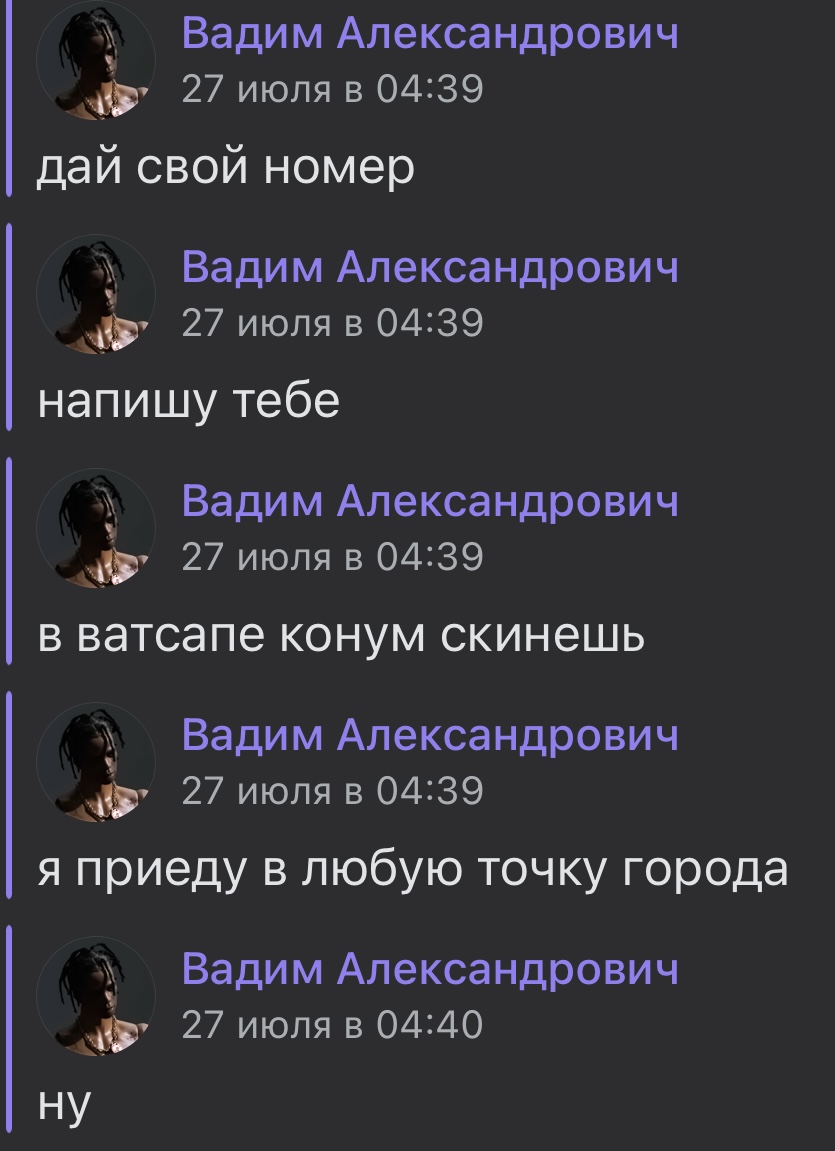
Task: Open avatar above the "ну" message
Action: (x=96, y=997)
